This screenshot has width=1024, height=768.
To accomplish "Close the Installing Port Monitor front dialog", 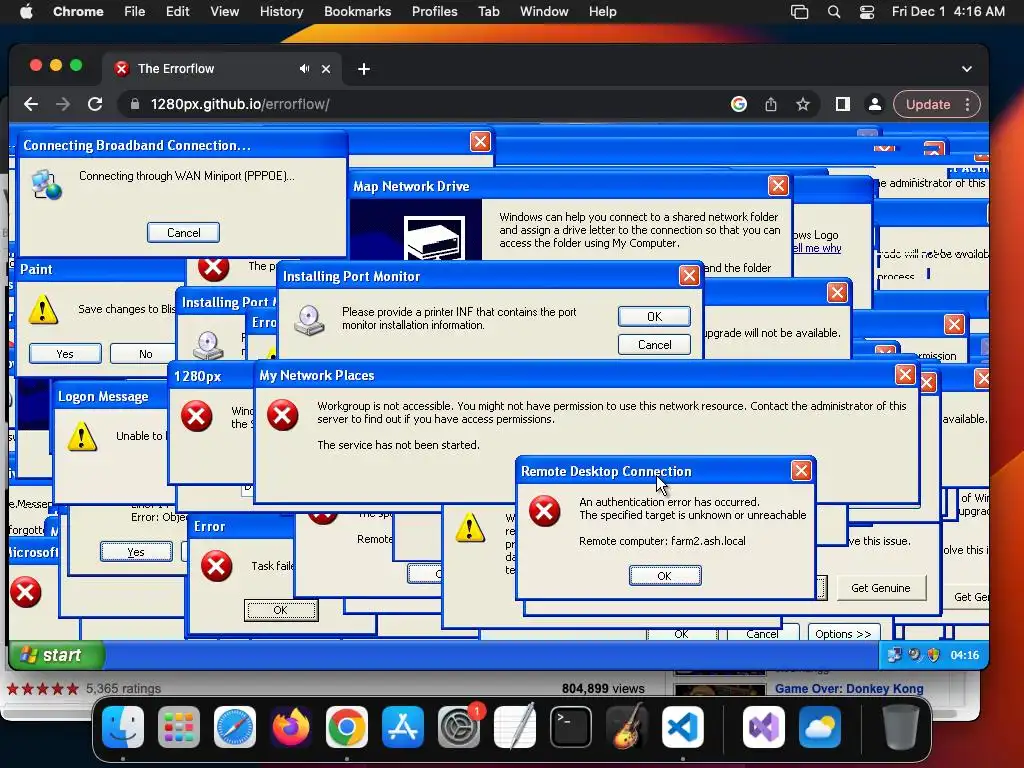I will point(689,276).
